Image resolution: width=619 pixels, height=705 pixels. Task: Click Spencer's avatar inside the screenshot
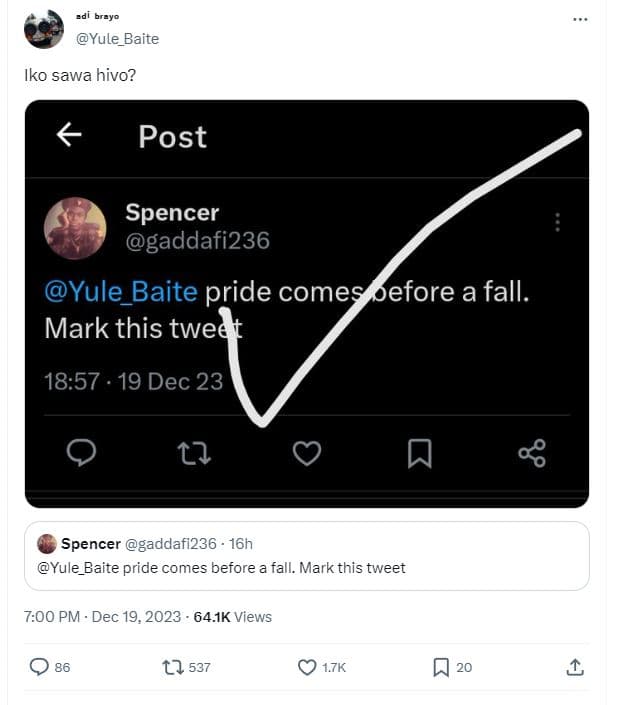click(x=75, y=227)
